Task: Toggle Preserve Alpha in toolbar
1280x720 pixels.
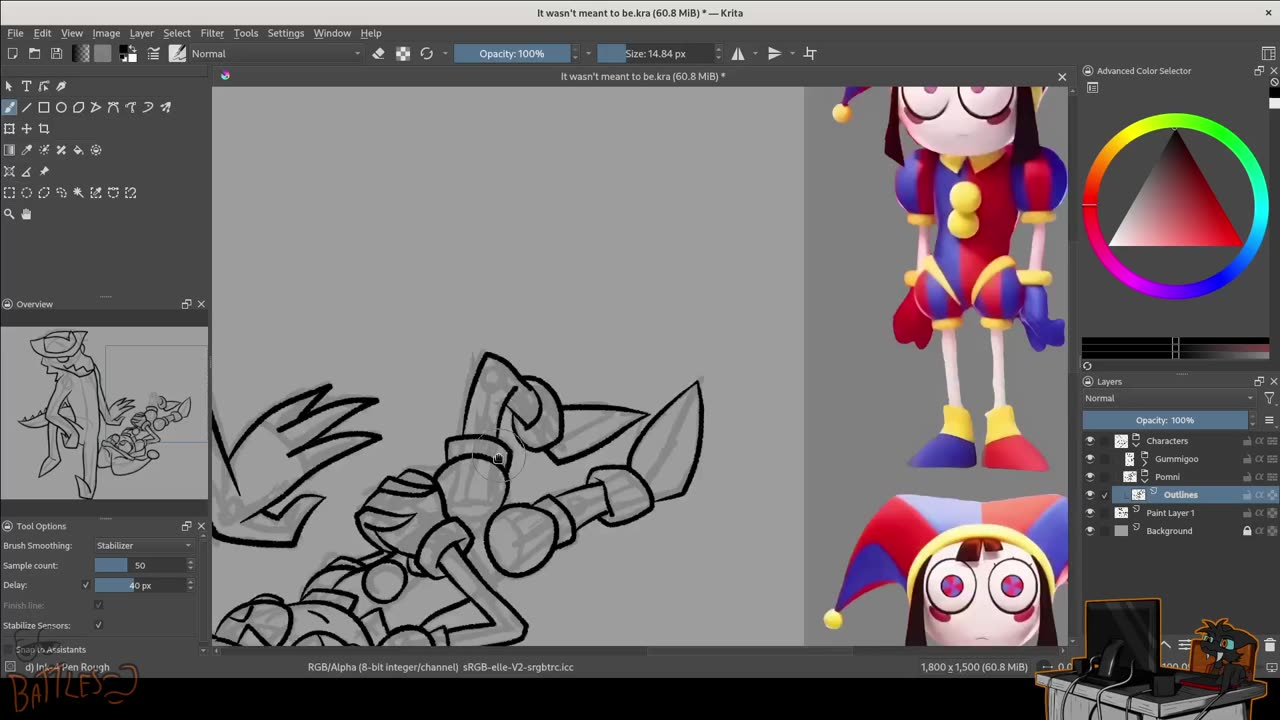Action: (x=403, y=54)
